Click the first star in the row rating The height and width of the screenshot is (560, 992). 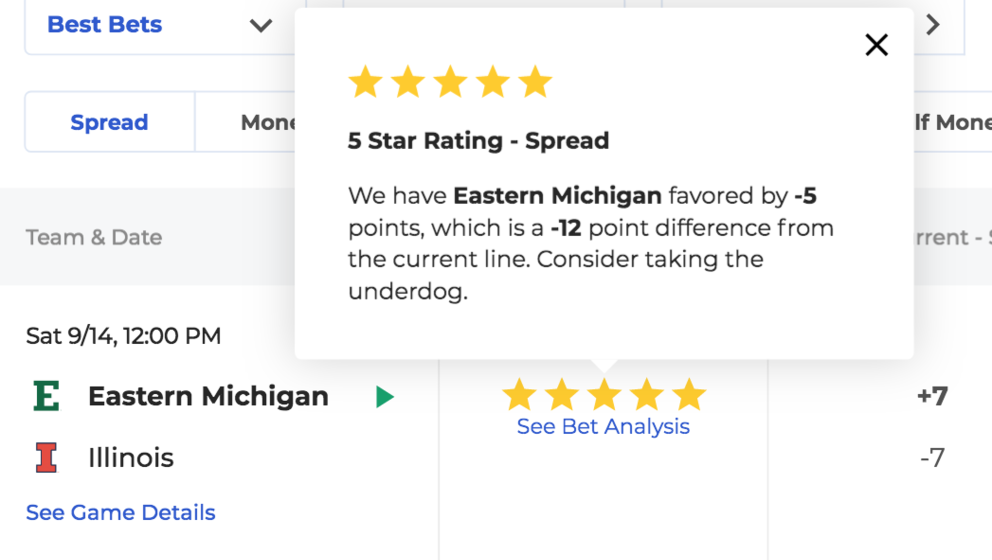[519, 394]
